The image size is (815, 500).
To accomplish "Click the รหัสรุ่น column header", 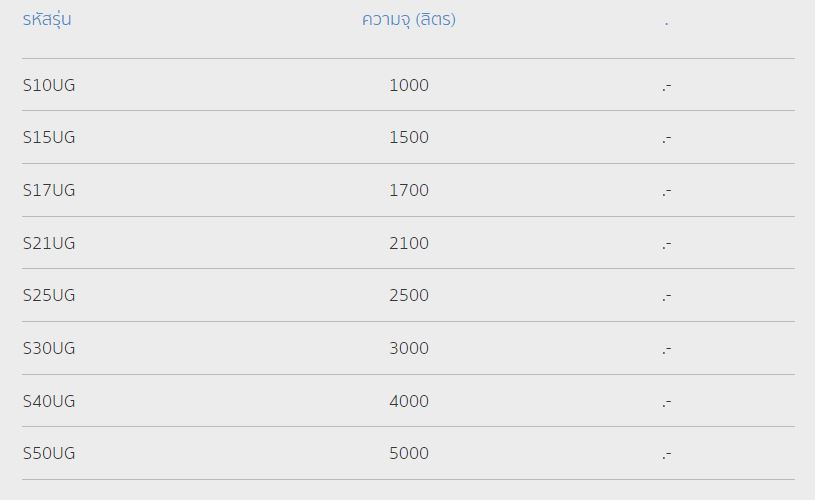I will (47, 20).
